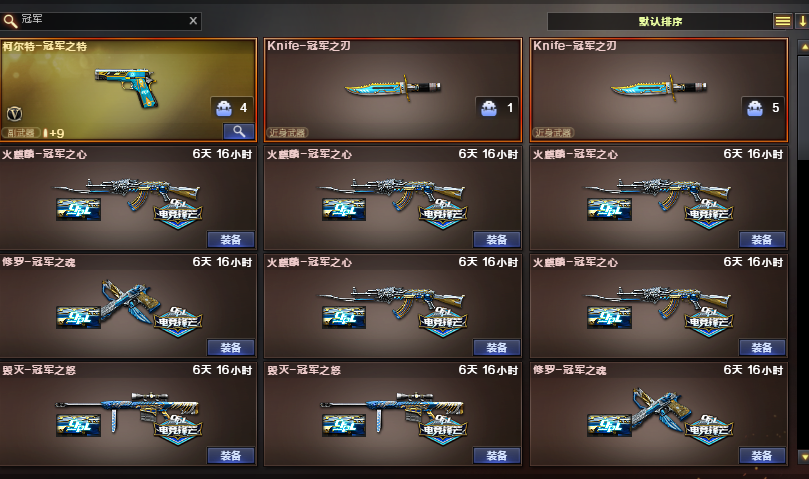Equip first 火麒麟-冠军之心 in second row via 装备

pyautogui.click(x=231, y=240)
